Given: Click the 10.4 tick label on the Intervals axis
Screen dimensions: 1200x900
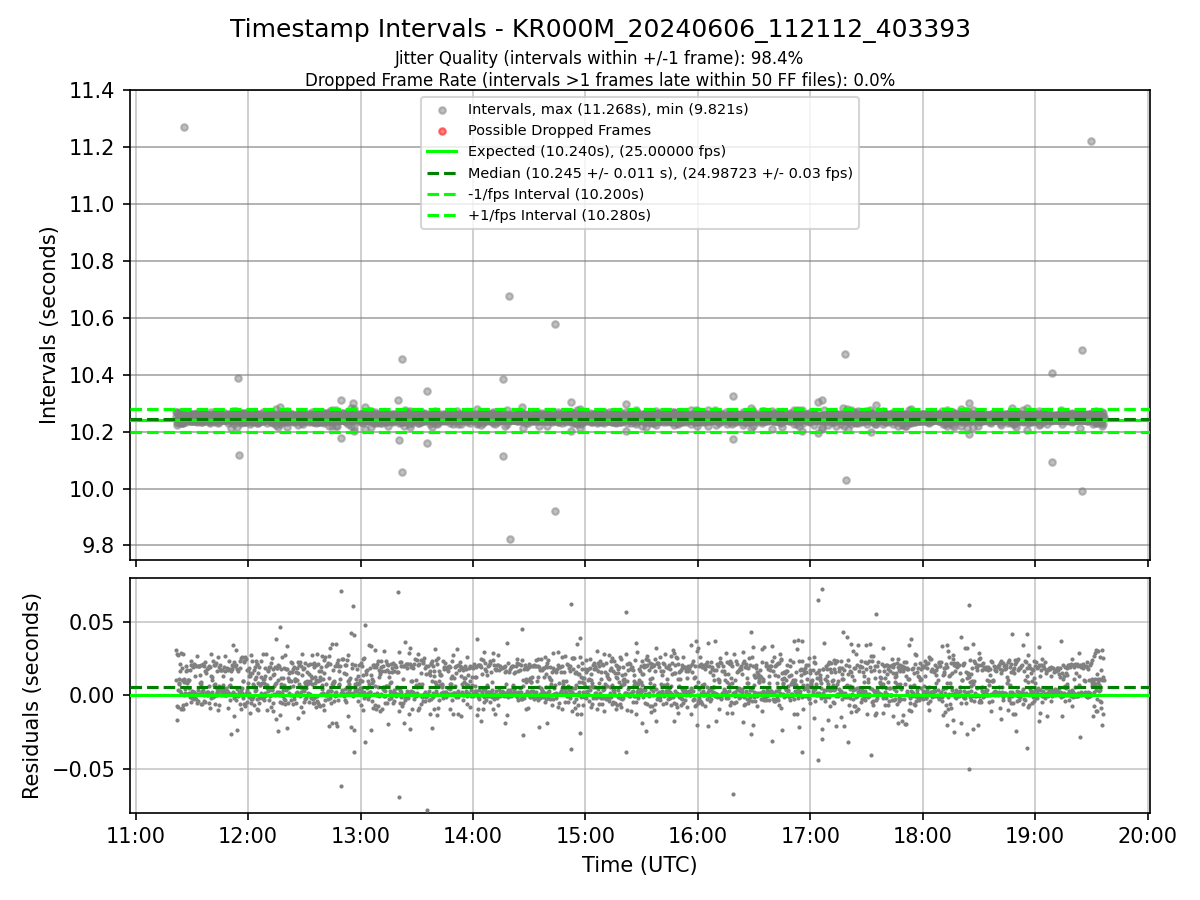Looking at the screenshot, I should [92, 376].
